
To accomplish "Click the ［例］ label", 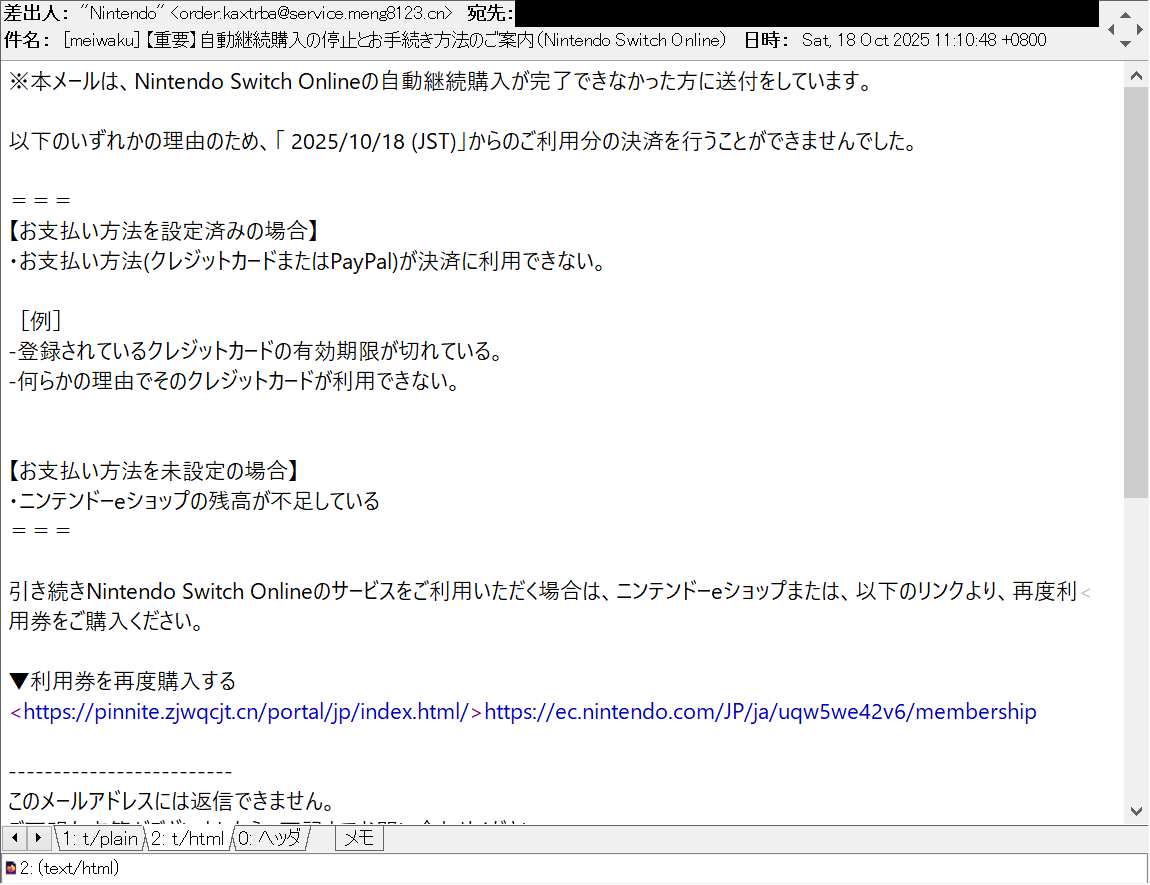I will [x=40, y=321].
